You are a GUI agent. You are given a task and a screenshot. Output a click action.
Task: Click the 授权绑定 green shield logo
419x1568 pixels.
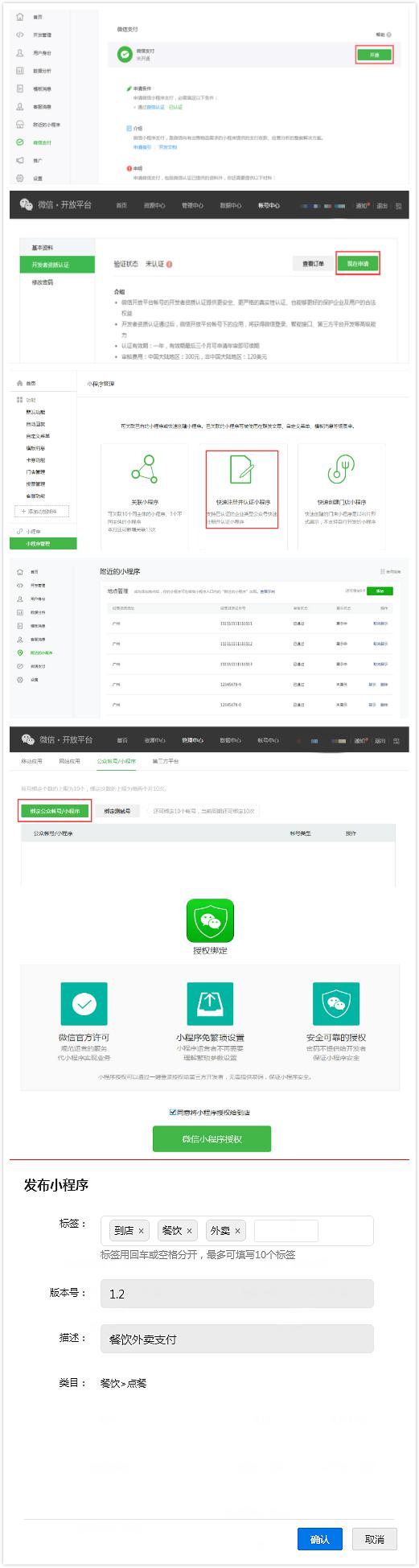(210, 920)
